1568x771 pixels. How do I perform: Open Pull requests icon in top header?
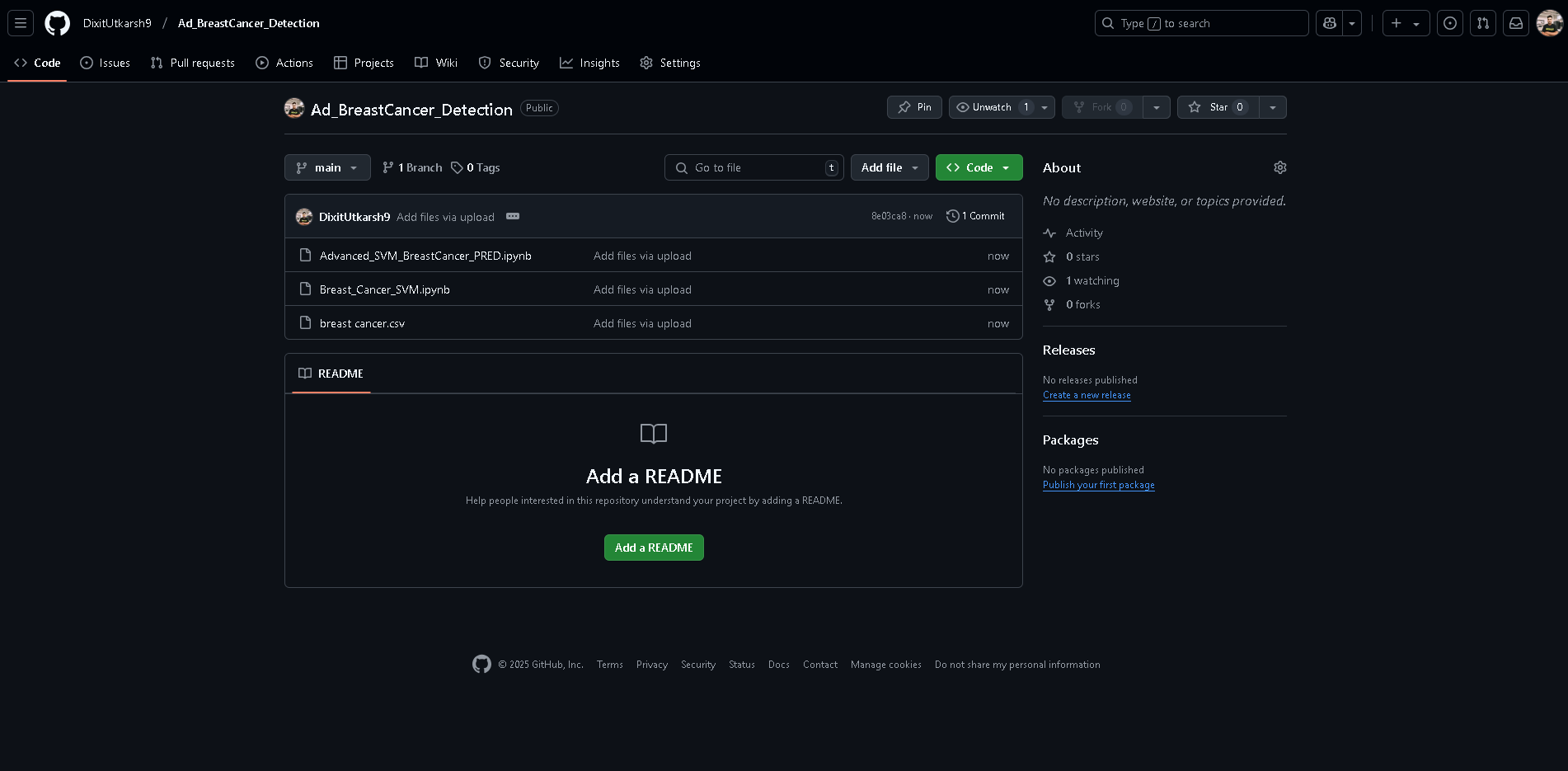(1483, 23)
